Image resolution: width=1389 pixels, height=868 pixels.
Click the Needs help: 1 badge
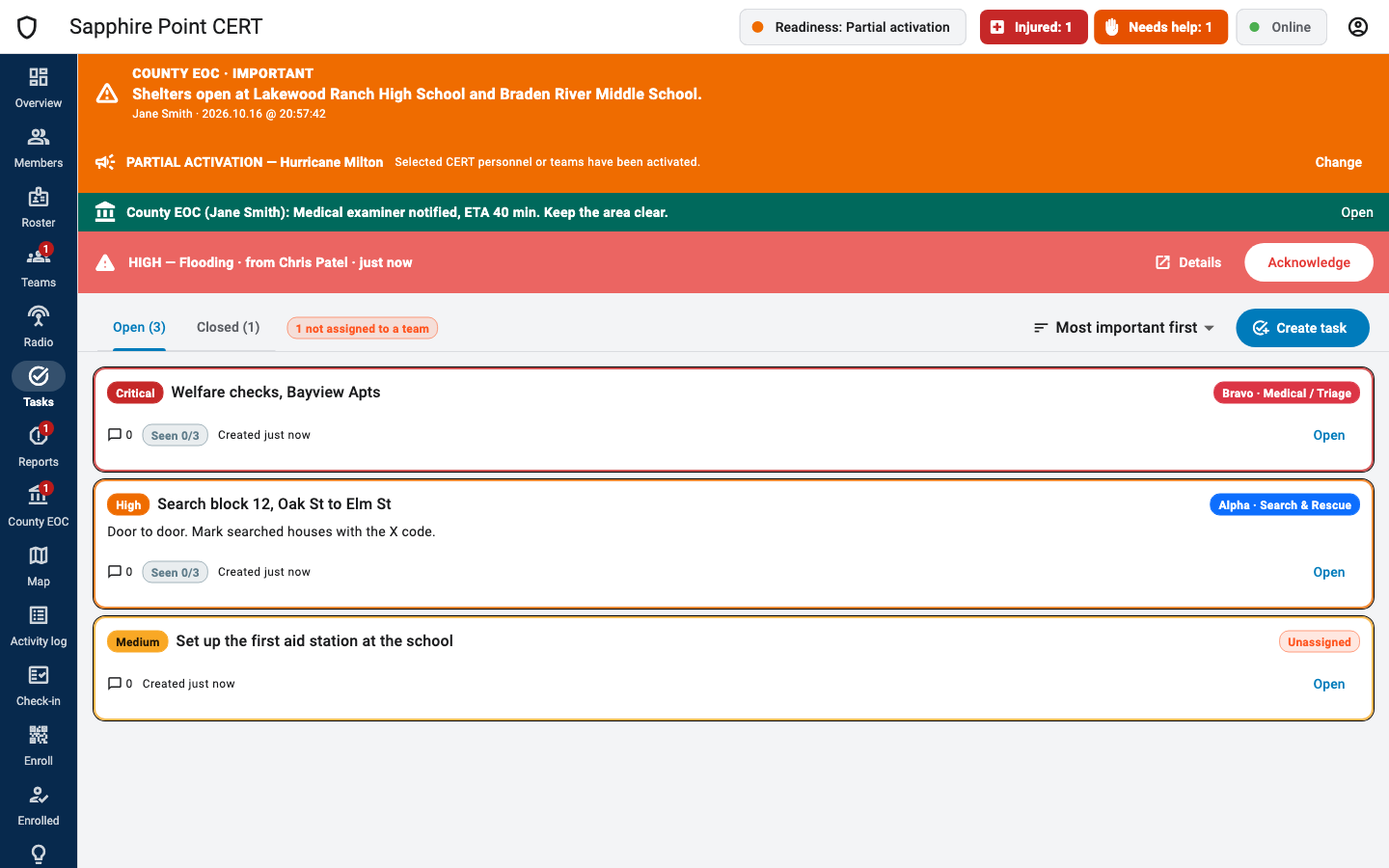[1160, 27]
